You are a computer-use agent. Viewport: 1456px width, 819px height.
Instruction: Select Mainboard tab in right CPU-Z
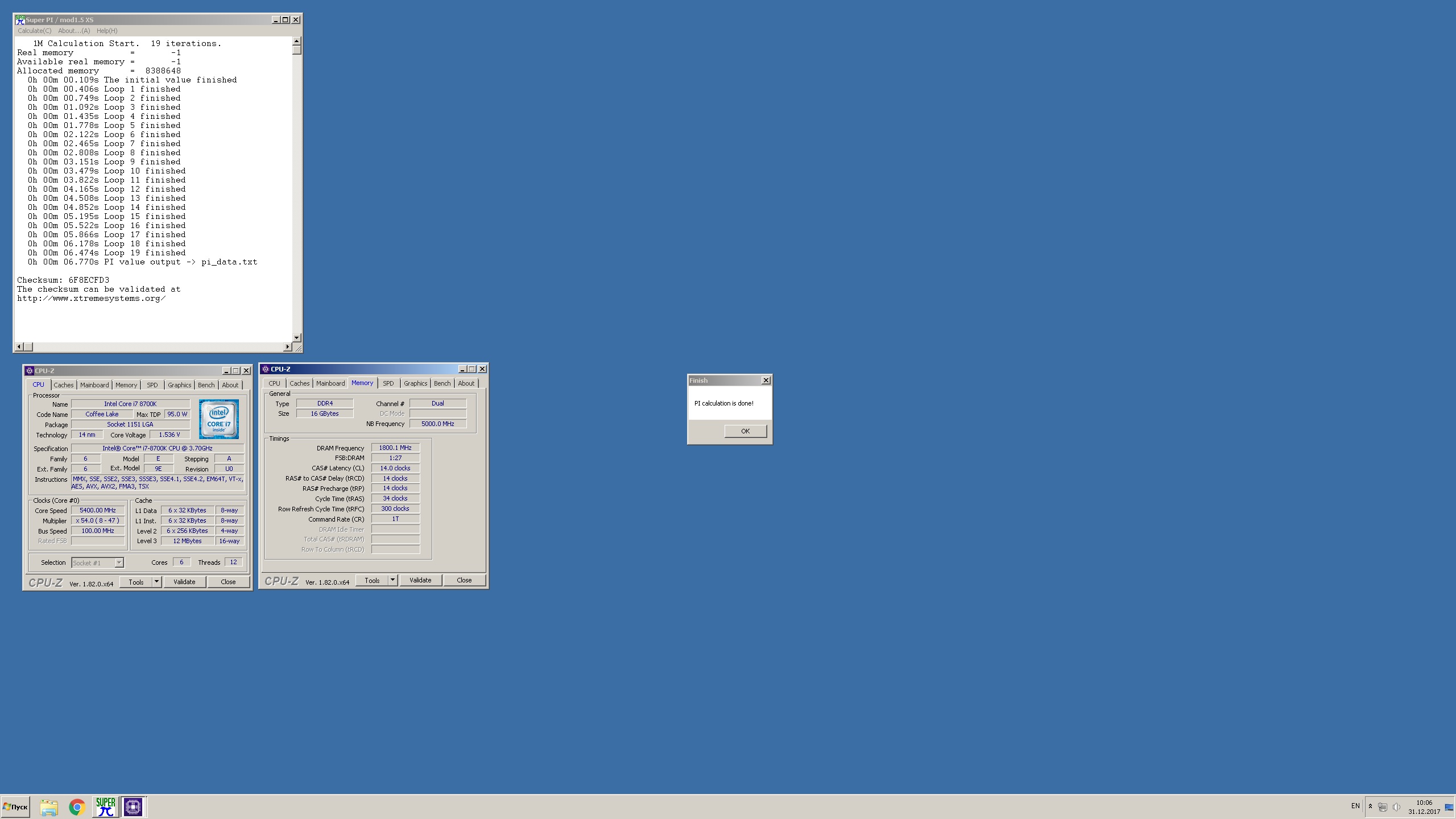click(330, 383)
